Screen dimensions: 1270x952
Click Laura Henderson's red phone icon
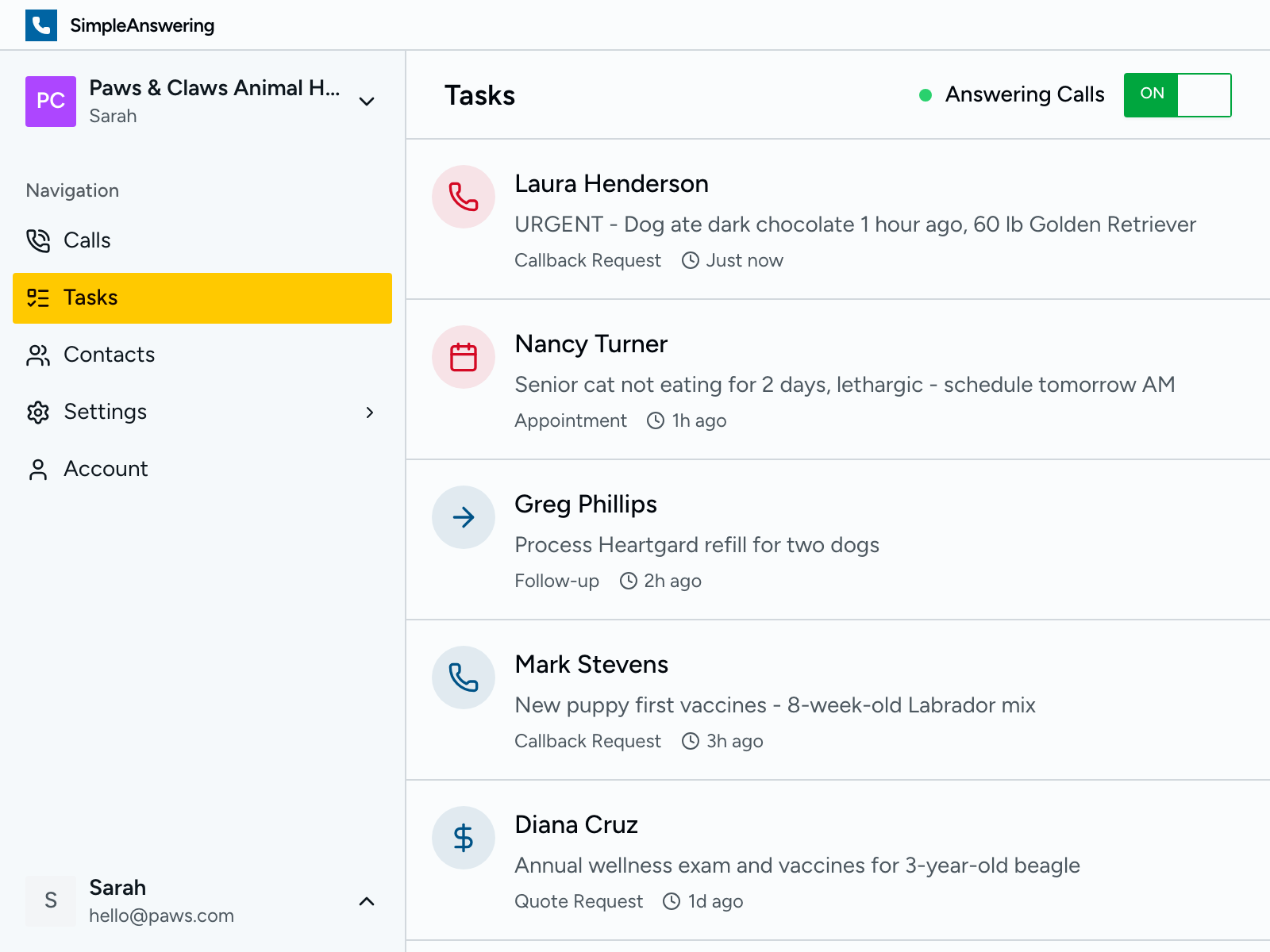click(464, 197)
